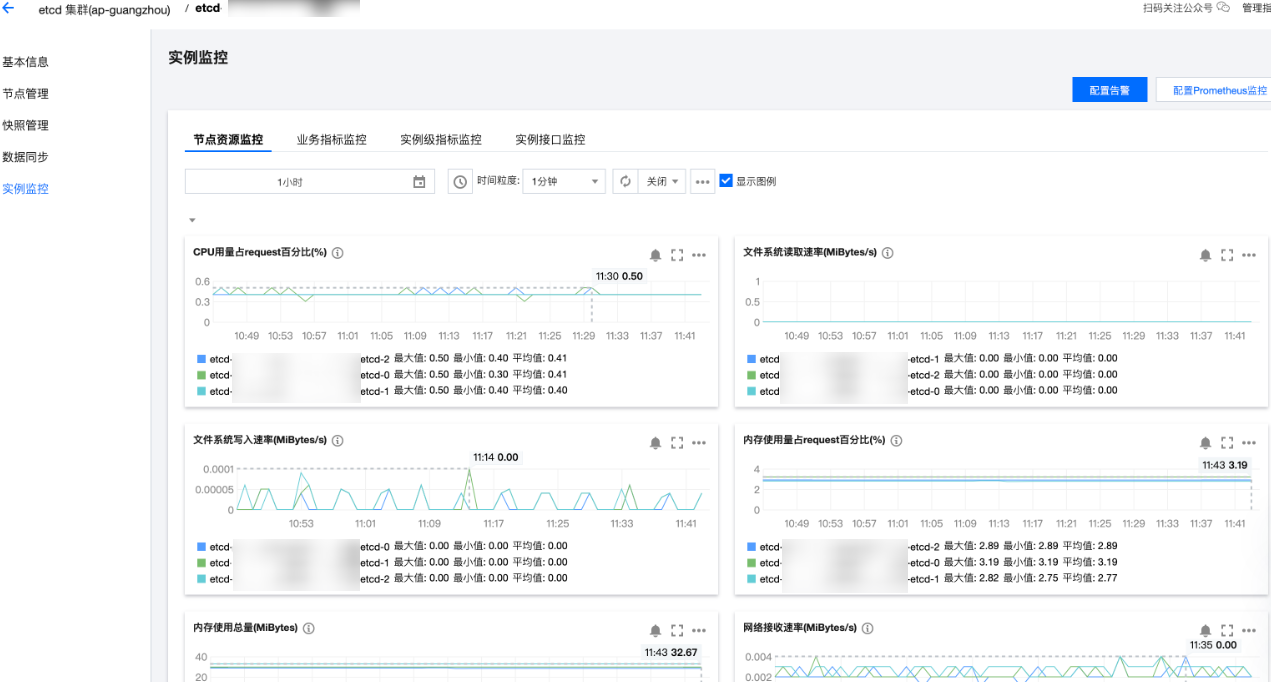This screenshot has width=1271, height=682.
Task: Toggle etcd-1 cyan series in 内存使用量占request百分比 legend
Action: tap(751, 578)
